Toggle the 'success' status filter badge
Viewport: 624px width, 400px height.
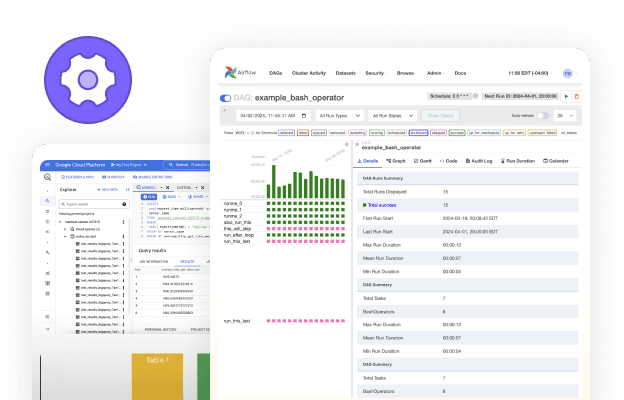456,131
